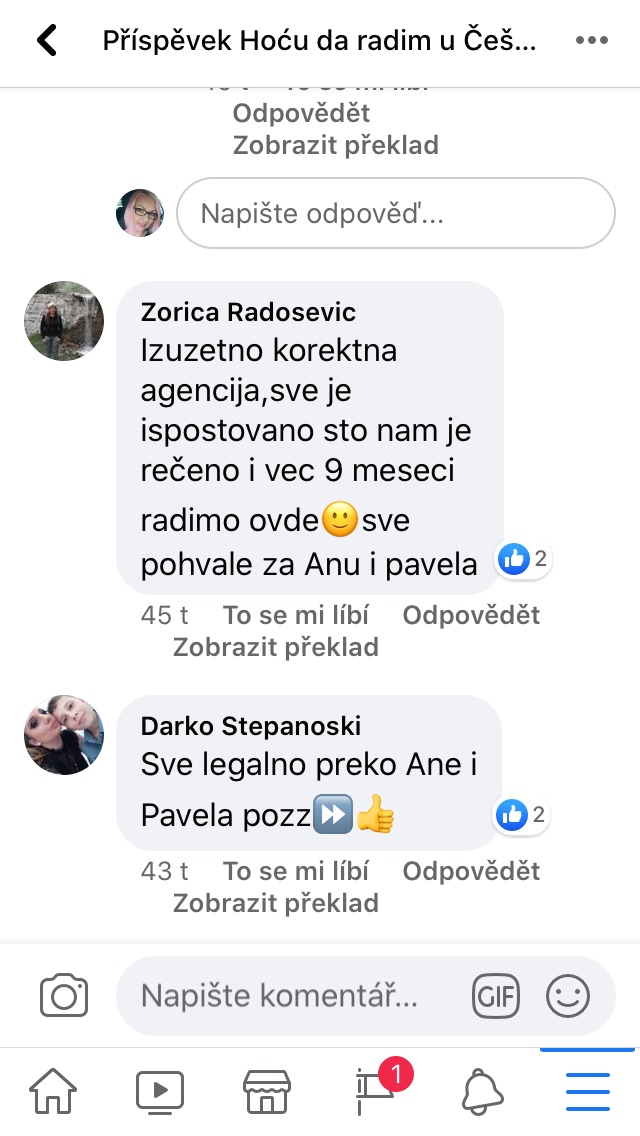Show translation of Darko Stepanoski's comment
640x1136 pixels.
tap(275, 903)
